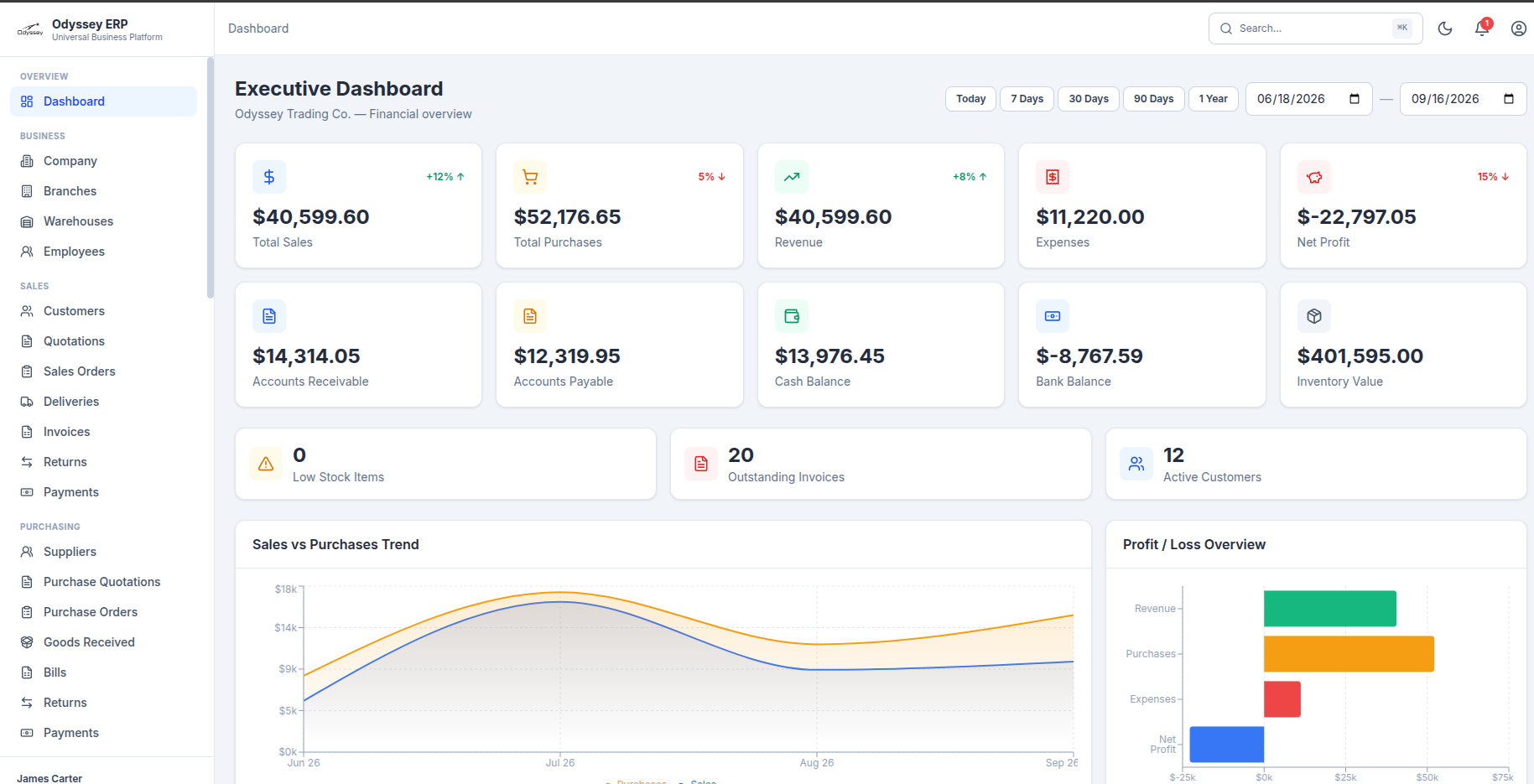Screen dimensions: 1534x784
Task: Click the wallet icon on Cash Balance card
Action: (792, 316)
